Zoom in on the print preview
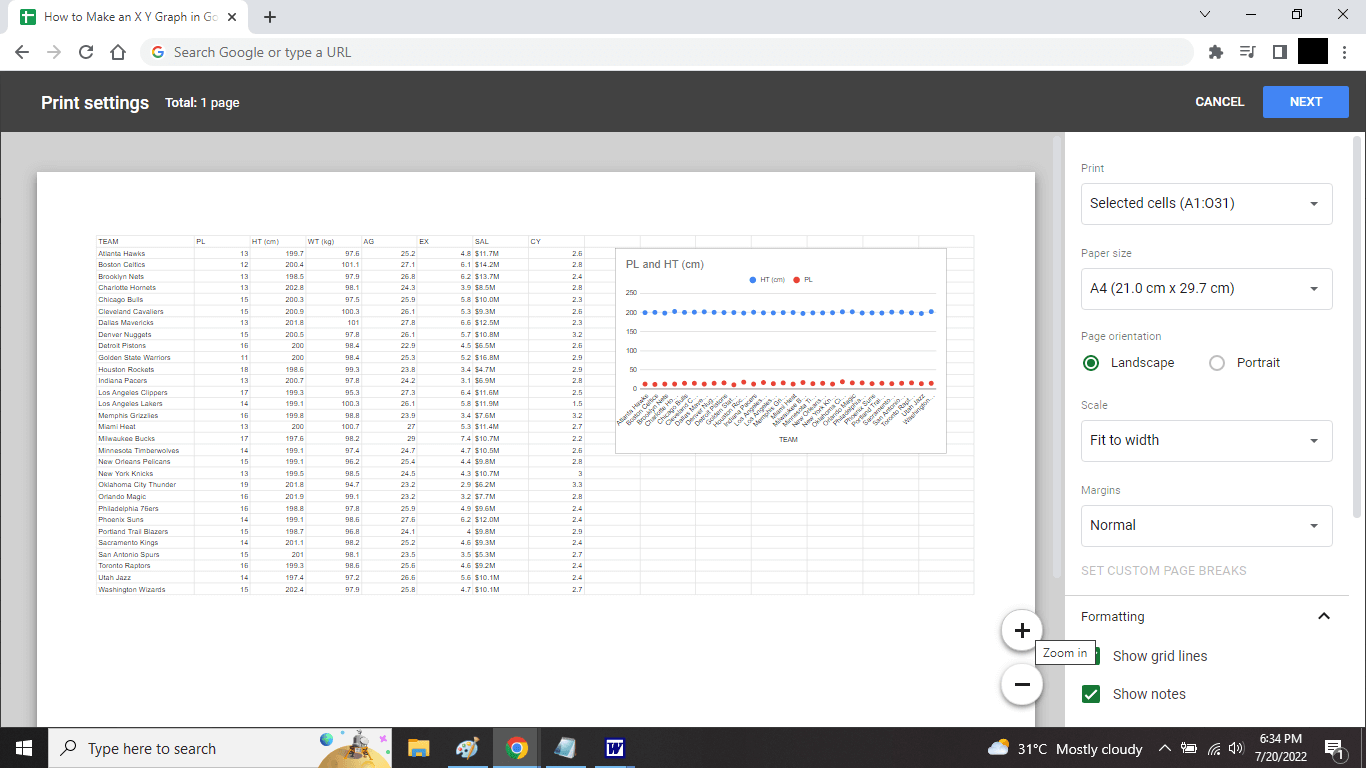This screenshot has width=1366, height=768. [x=1021, y=630]
